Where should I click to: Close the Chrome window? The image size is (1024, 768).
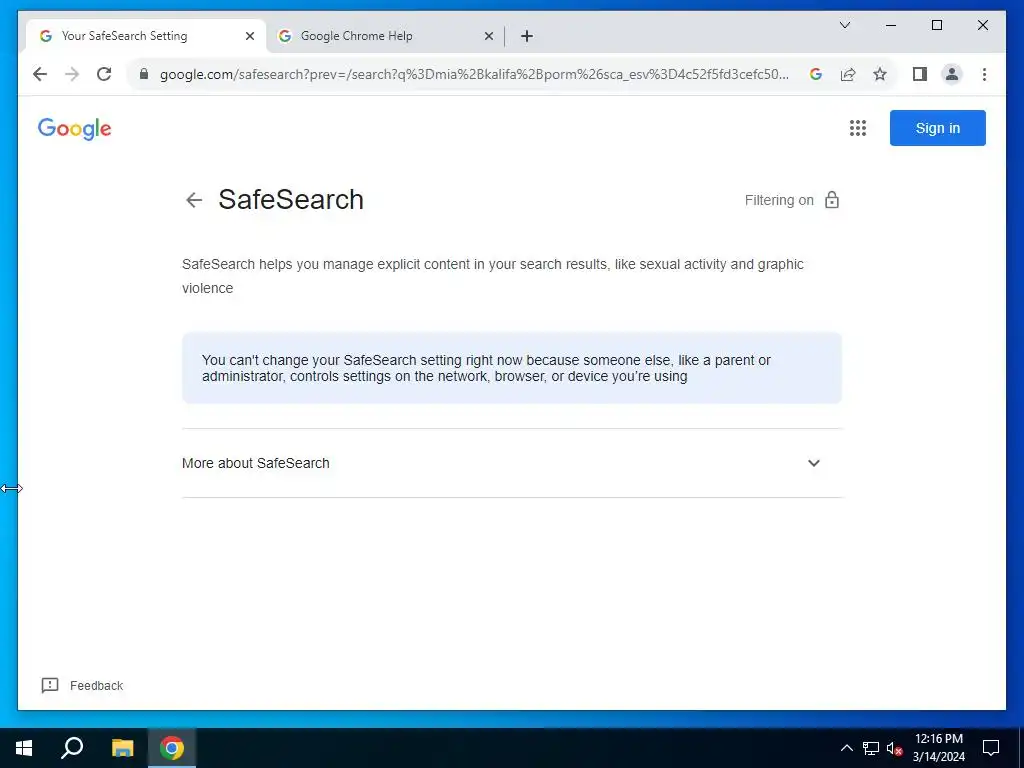click(982, 25)
